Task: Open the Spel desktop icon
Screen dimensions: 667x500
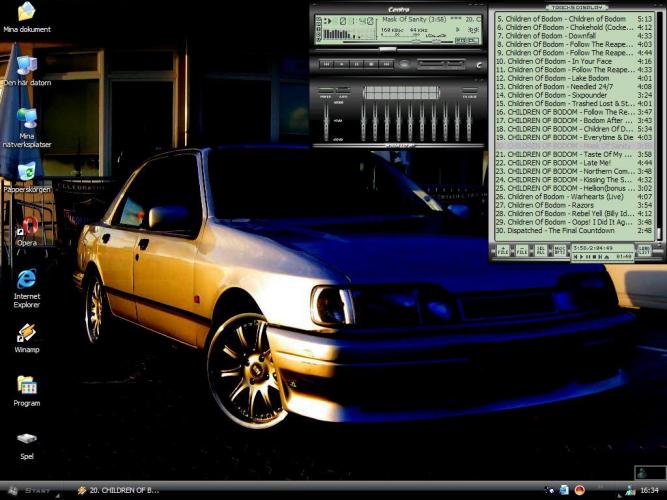Action: (27, 439)
